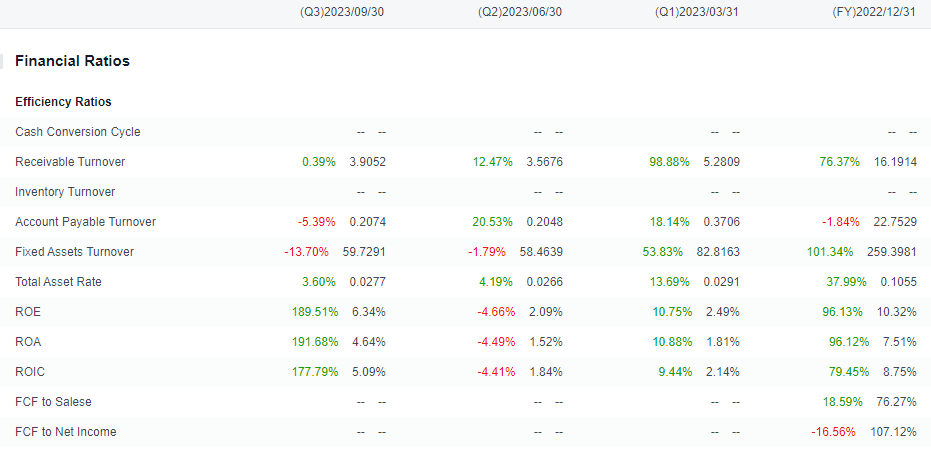The height and width of the screenshot is (453, 931).
Task: Select the (FY)2022/12/31 column header
Action: coord(874,12)
